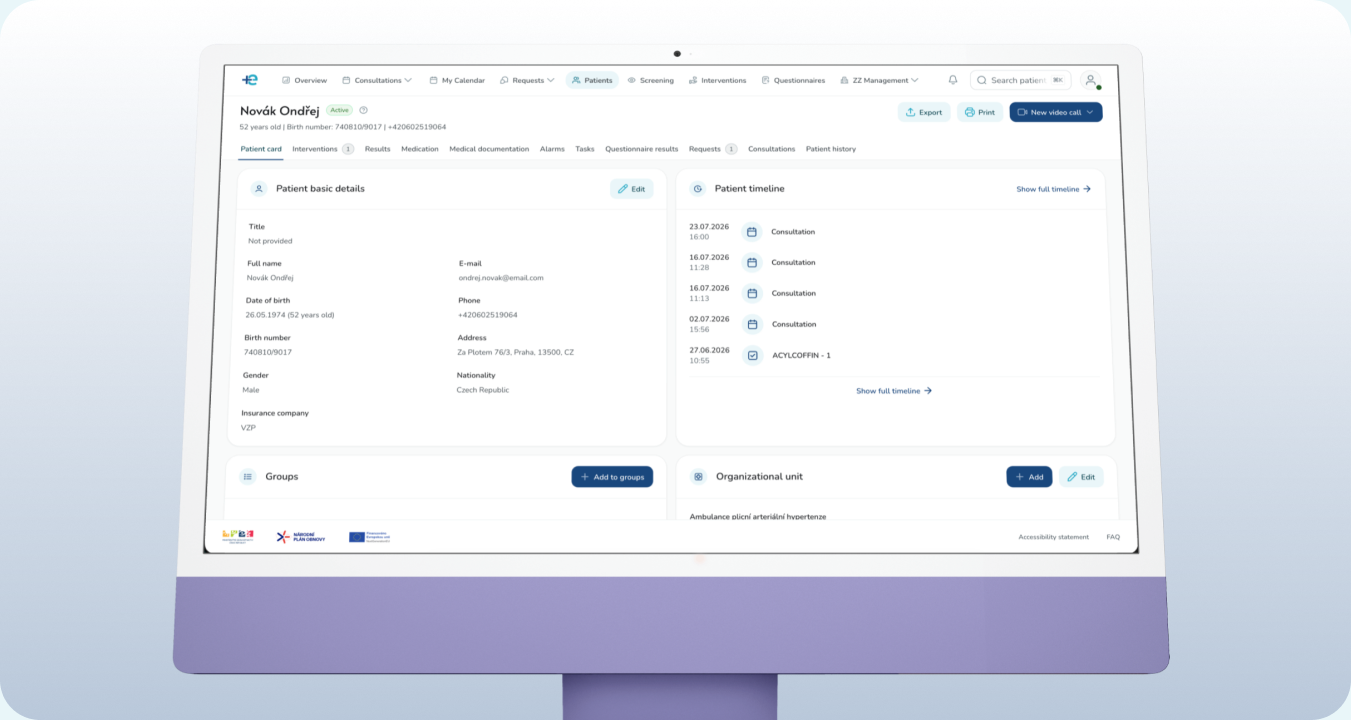This screenshot has height=720, width=1351.
Task: Click Add in Organizational unit panel
Action: 1029,477
